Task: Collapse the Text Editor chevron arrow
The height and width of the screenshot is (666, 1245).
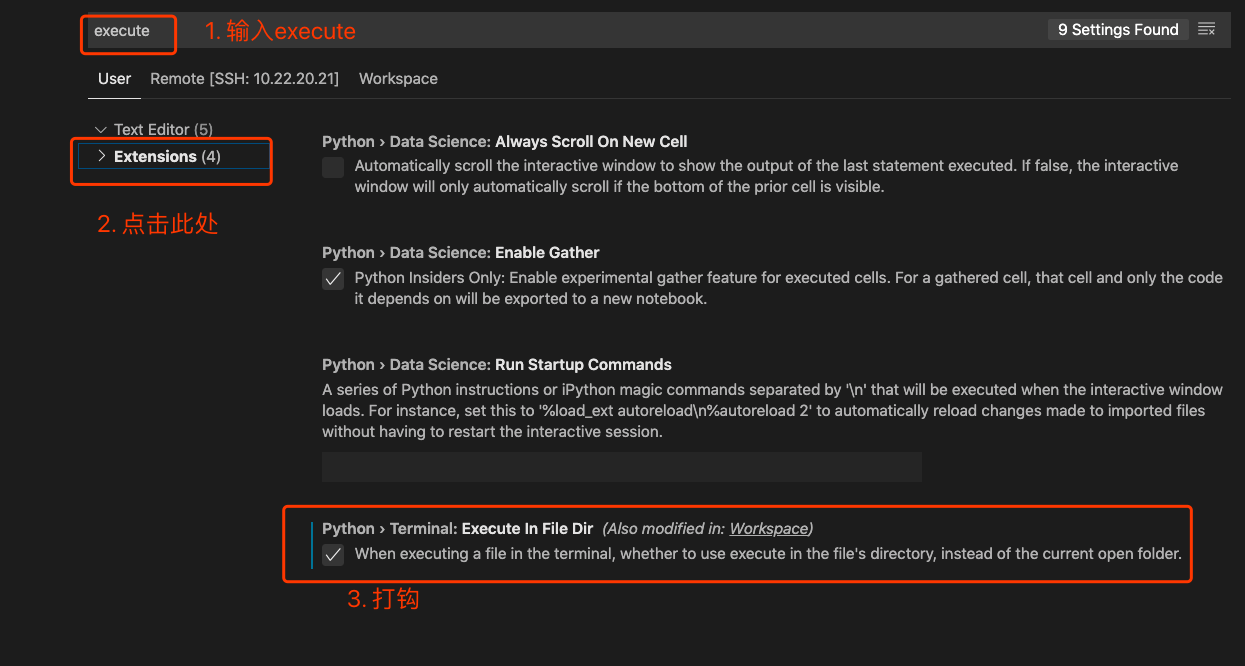Action: 100,130
